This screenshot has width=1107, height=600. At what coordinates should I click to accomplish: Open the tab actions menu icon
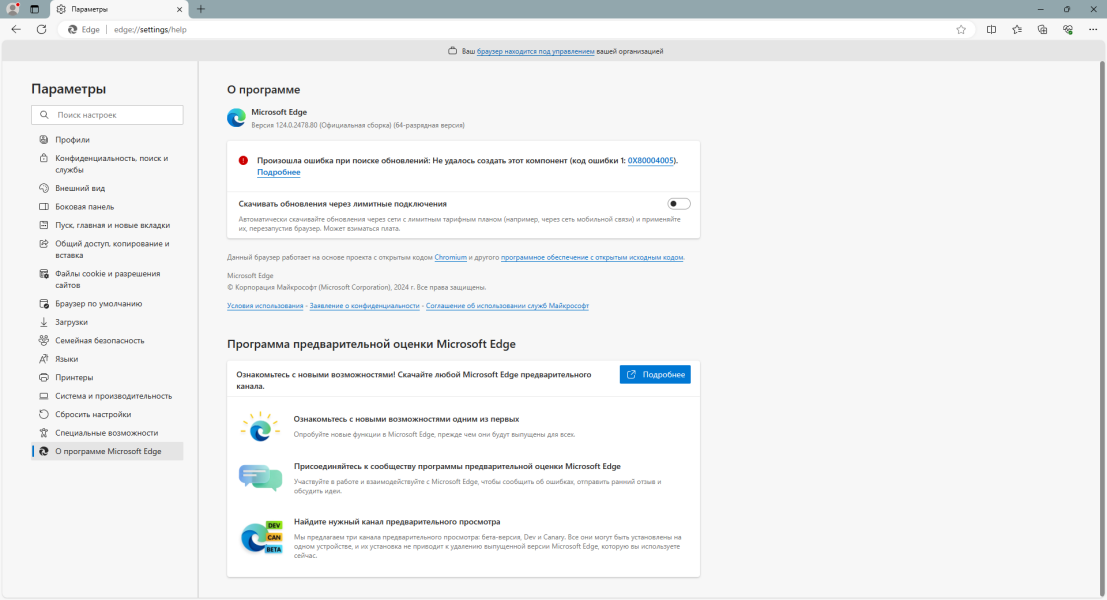[35, 9]
